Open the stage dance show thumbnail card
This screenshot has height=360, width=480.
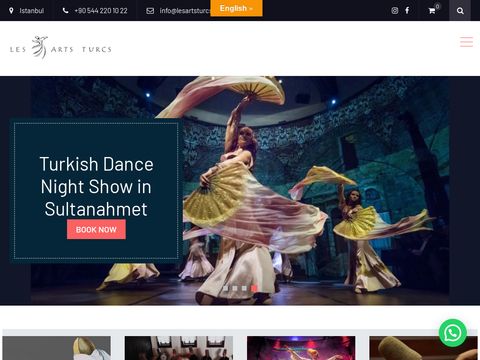pos(301,348)
